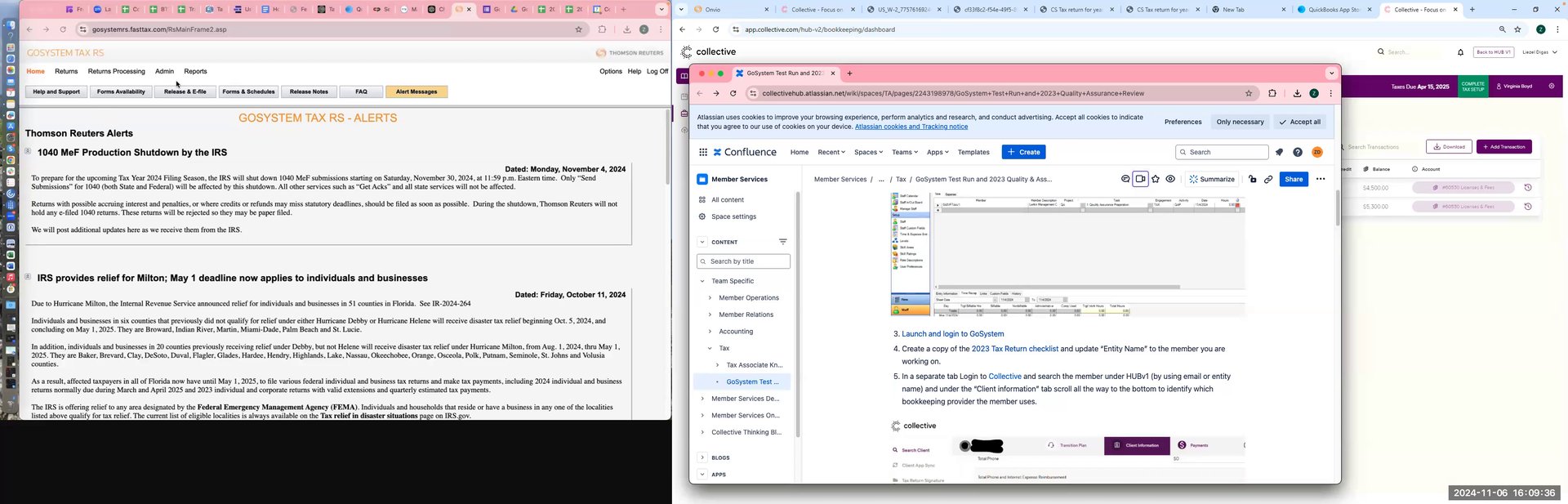The width and height of the screenshot is (1568, 504).
Task: Open the Confluence help question mark icon
Action: (x=1298, y=152)
